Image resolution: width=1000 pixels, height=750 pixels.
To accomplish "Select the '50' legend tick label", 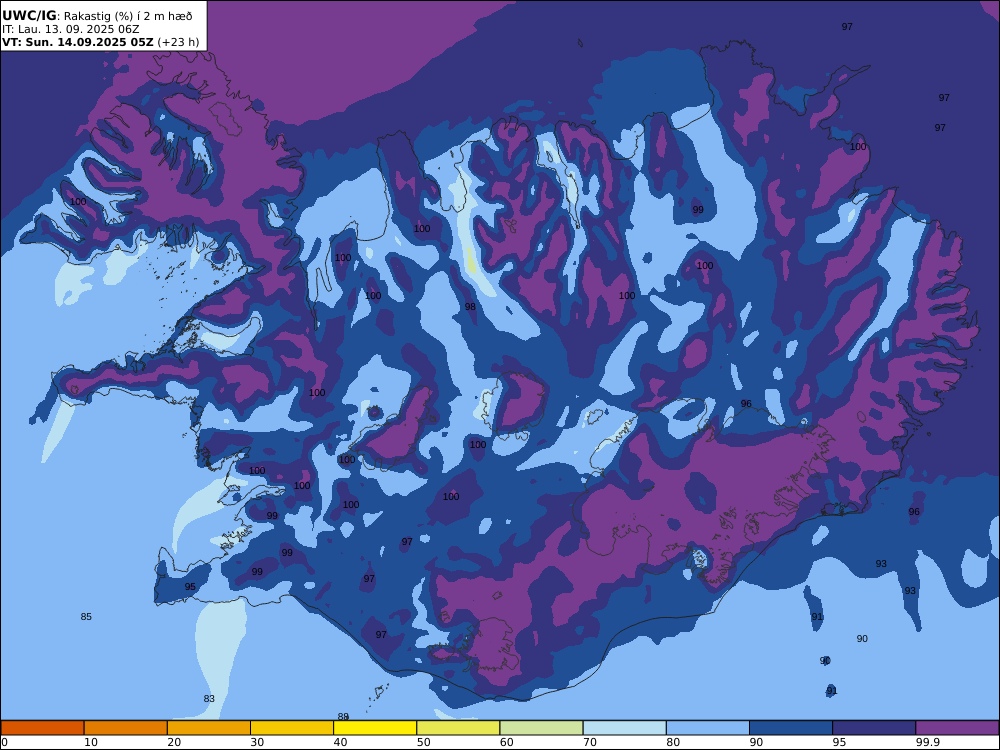I will point(423,742).
